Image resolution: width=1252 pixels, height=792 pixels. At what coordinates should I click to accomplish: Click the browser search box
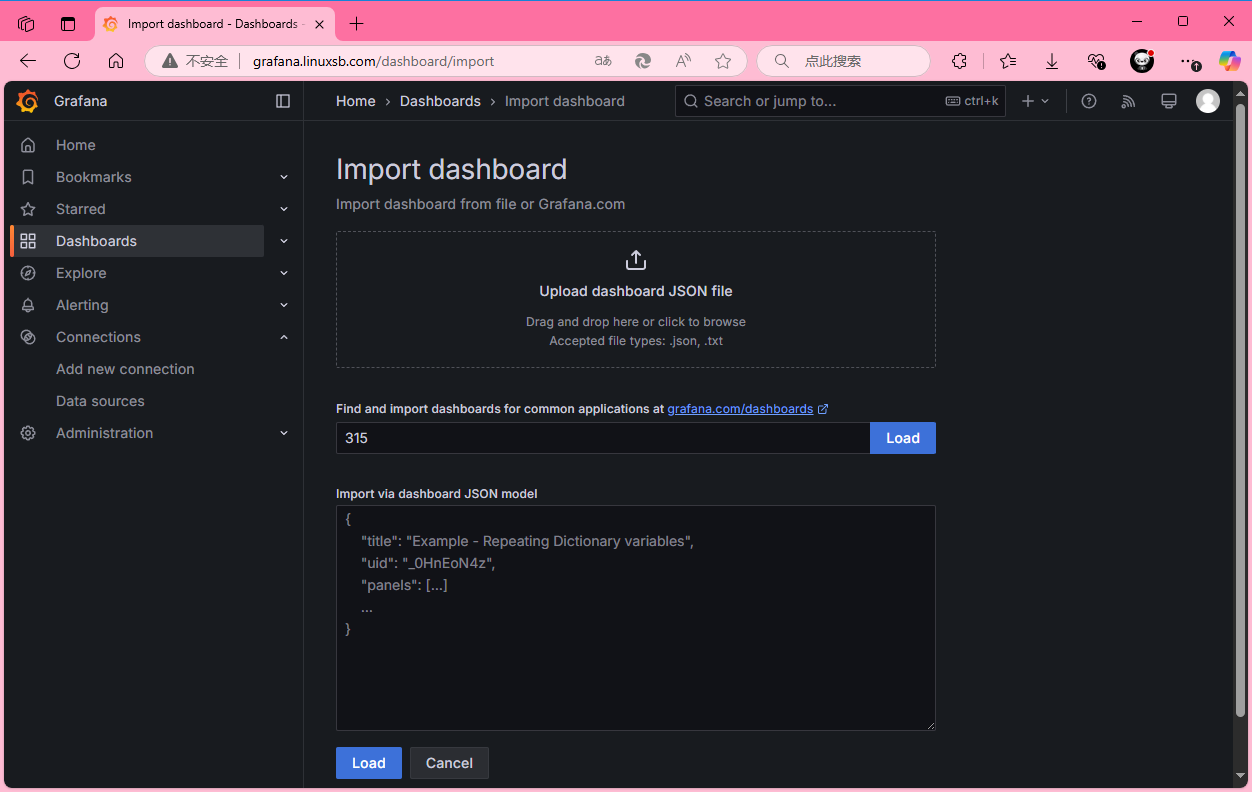(x=843, y=61)
